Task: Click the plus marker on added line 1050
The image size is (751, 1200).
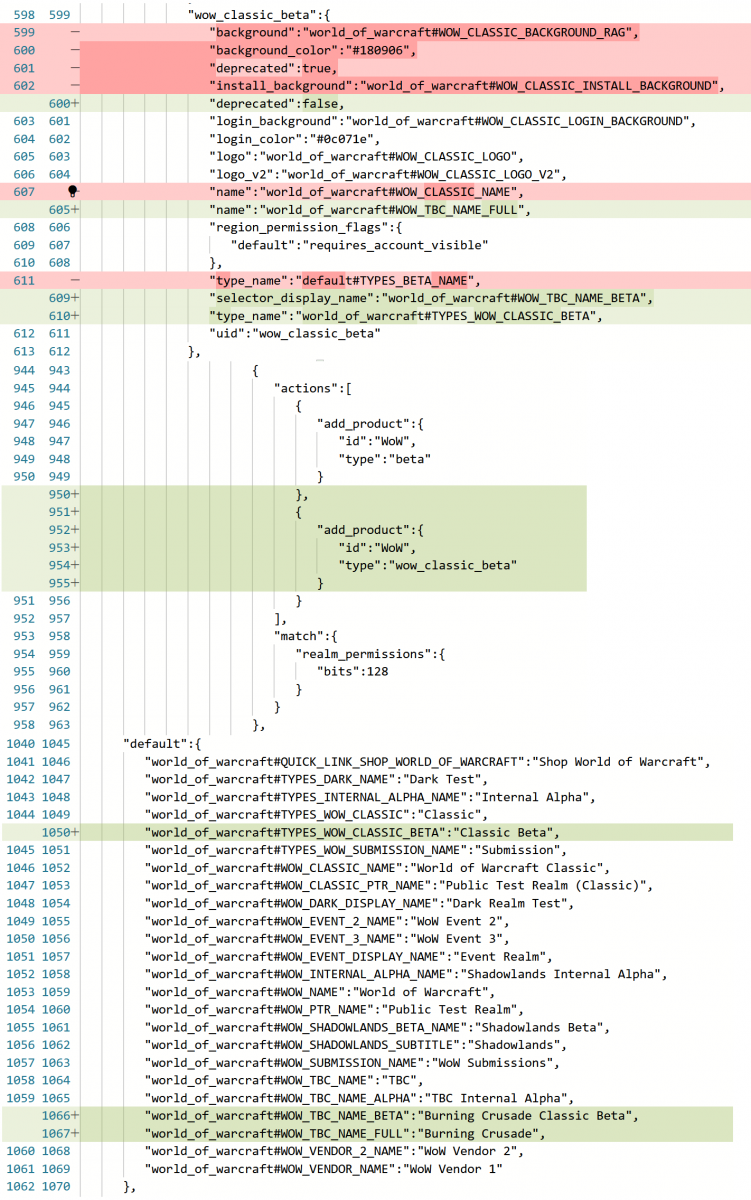Action: coord(76,832)
